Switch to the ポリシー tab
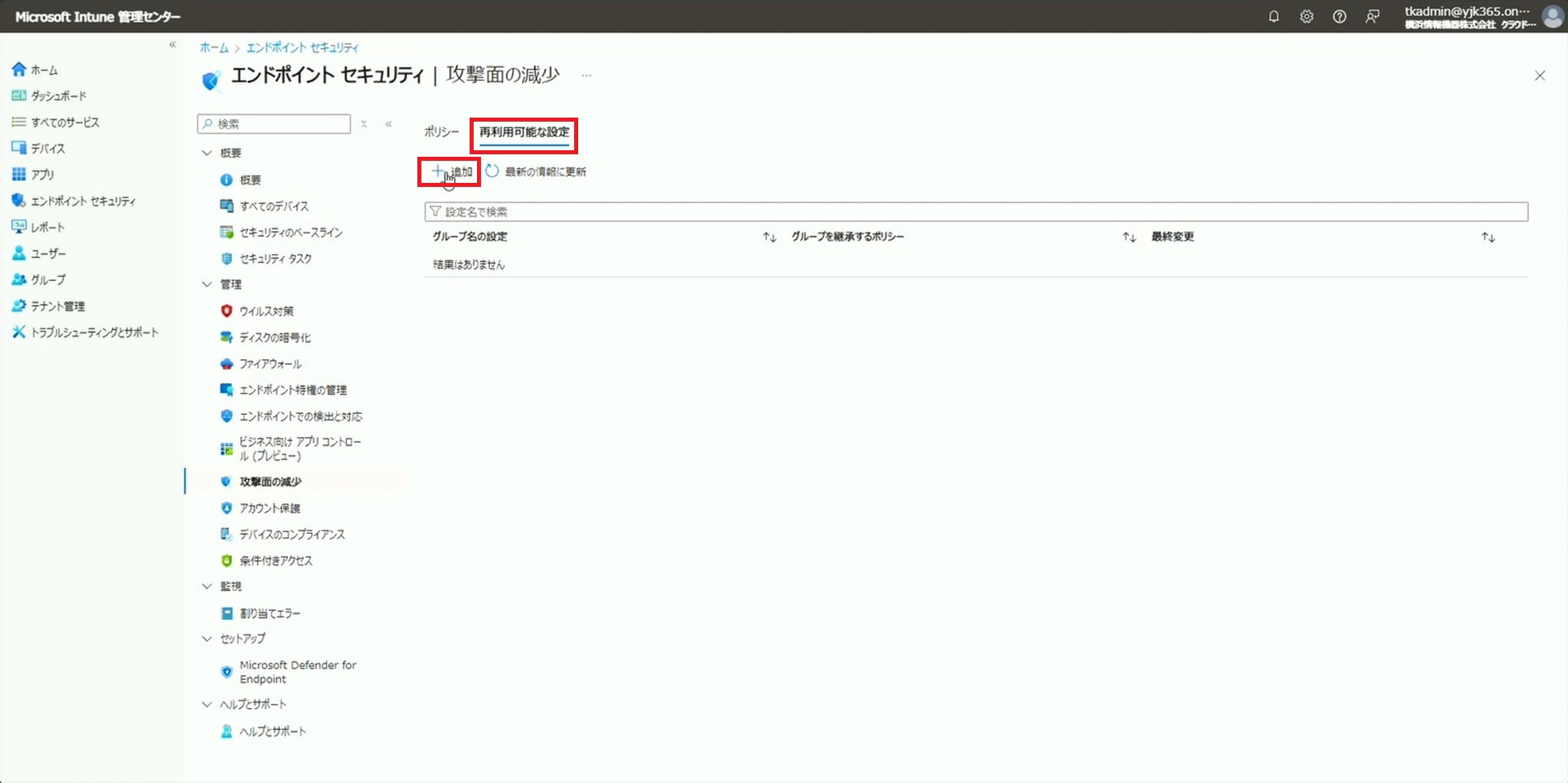 coord(441,131)
